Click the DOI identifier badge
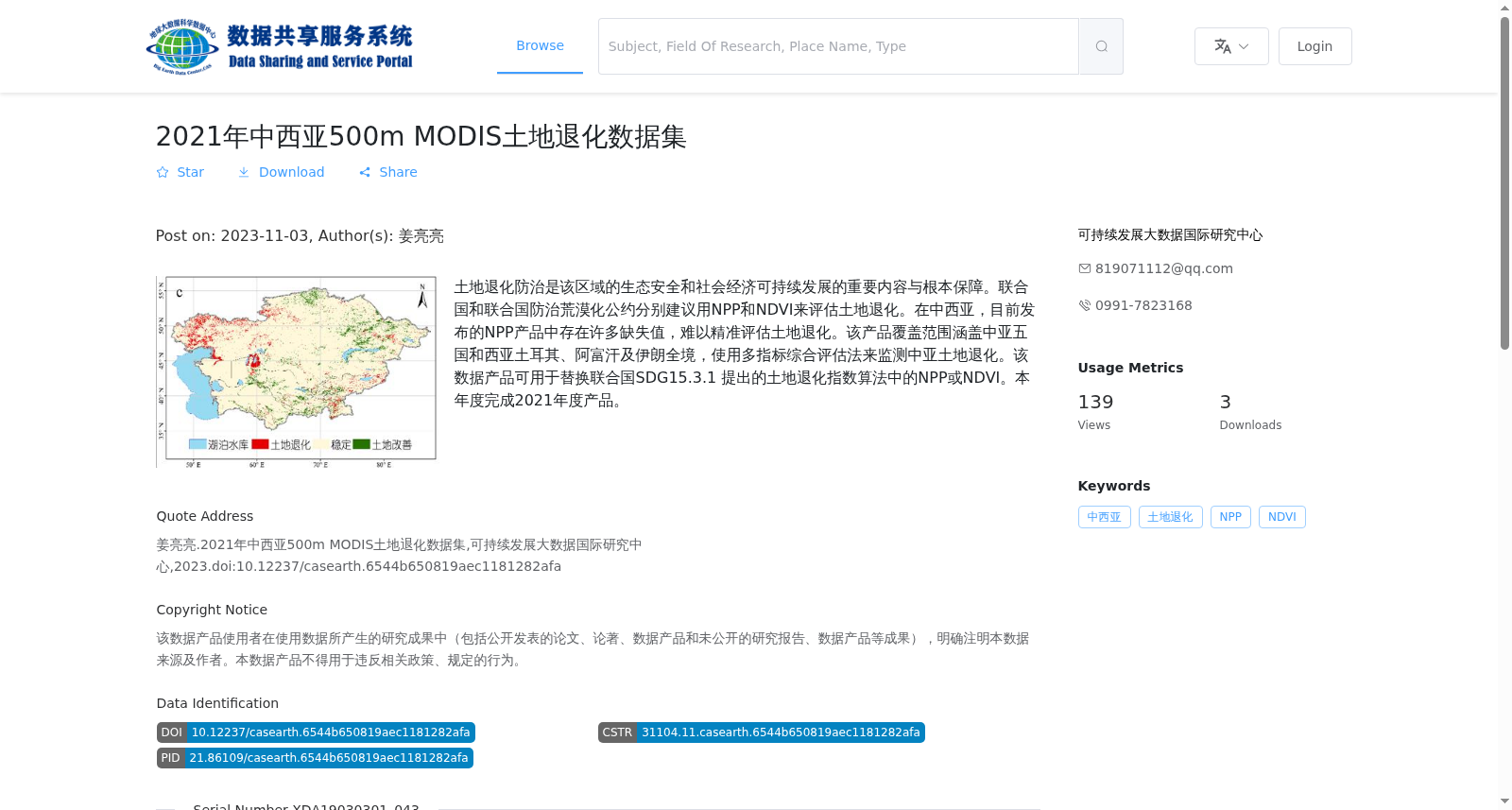 (x=316, y=732)
